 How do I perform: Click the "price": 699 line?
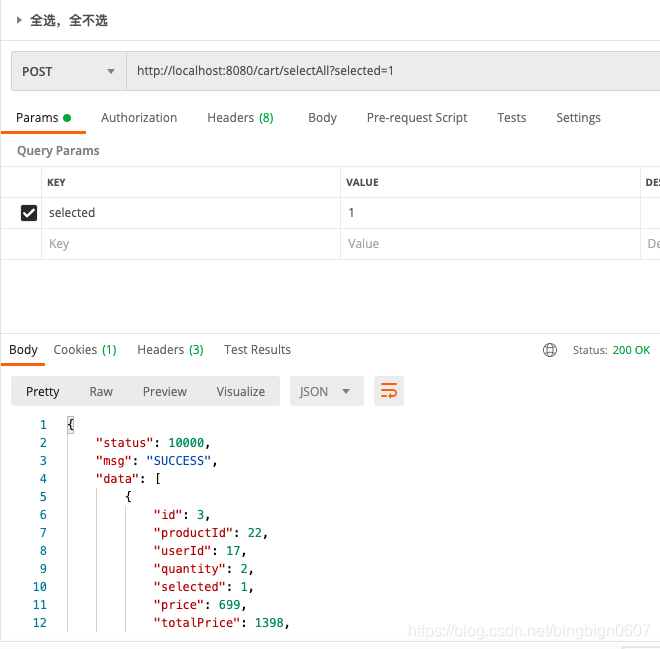200,605
